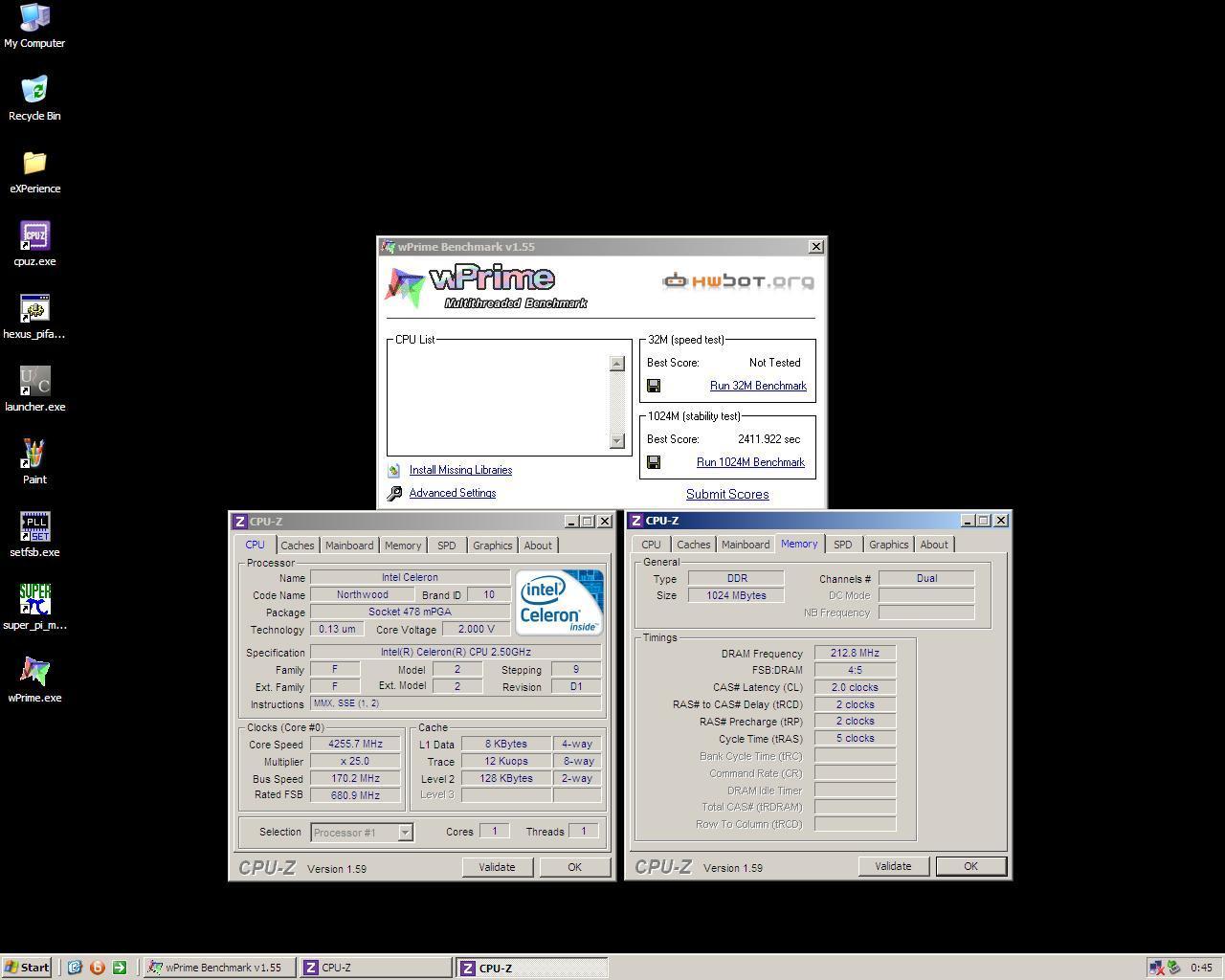Click the Specification Intel Celeron 2.50GHz field

(x=456, y=653)
